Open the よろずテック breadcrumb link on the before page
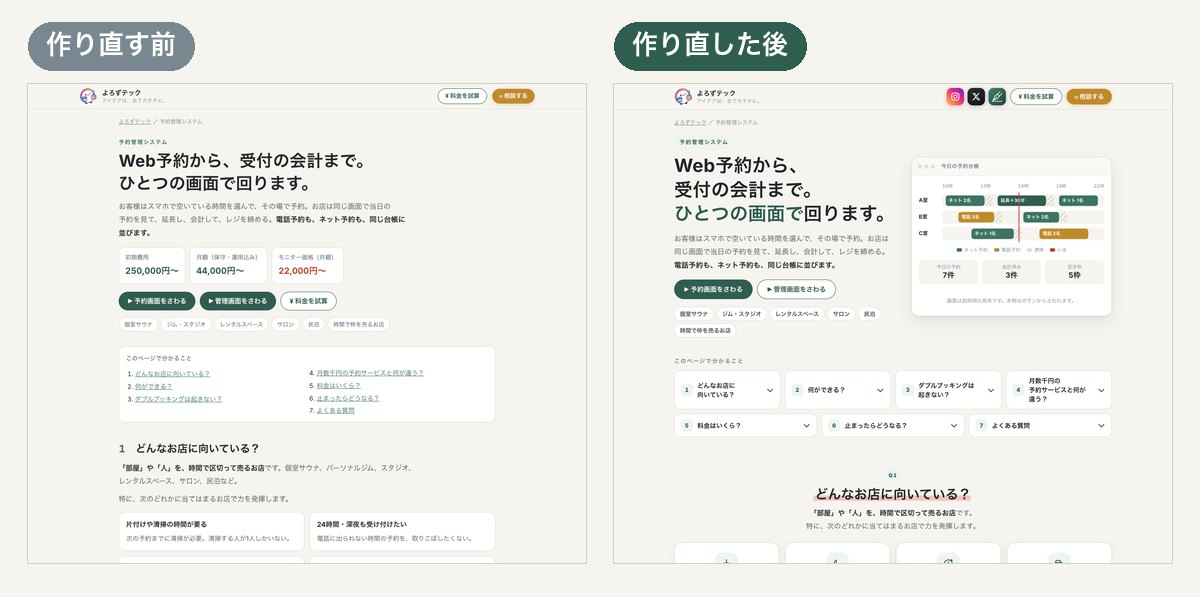Screen dimensions: 1200x597 pos(133,121)
